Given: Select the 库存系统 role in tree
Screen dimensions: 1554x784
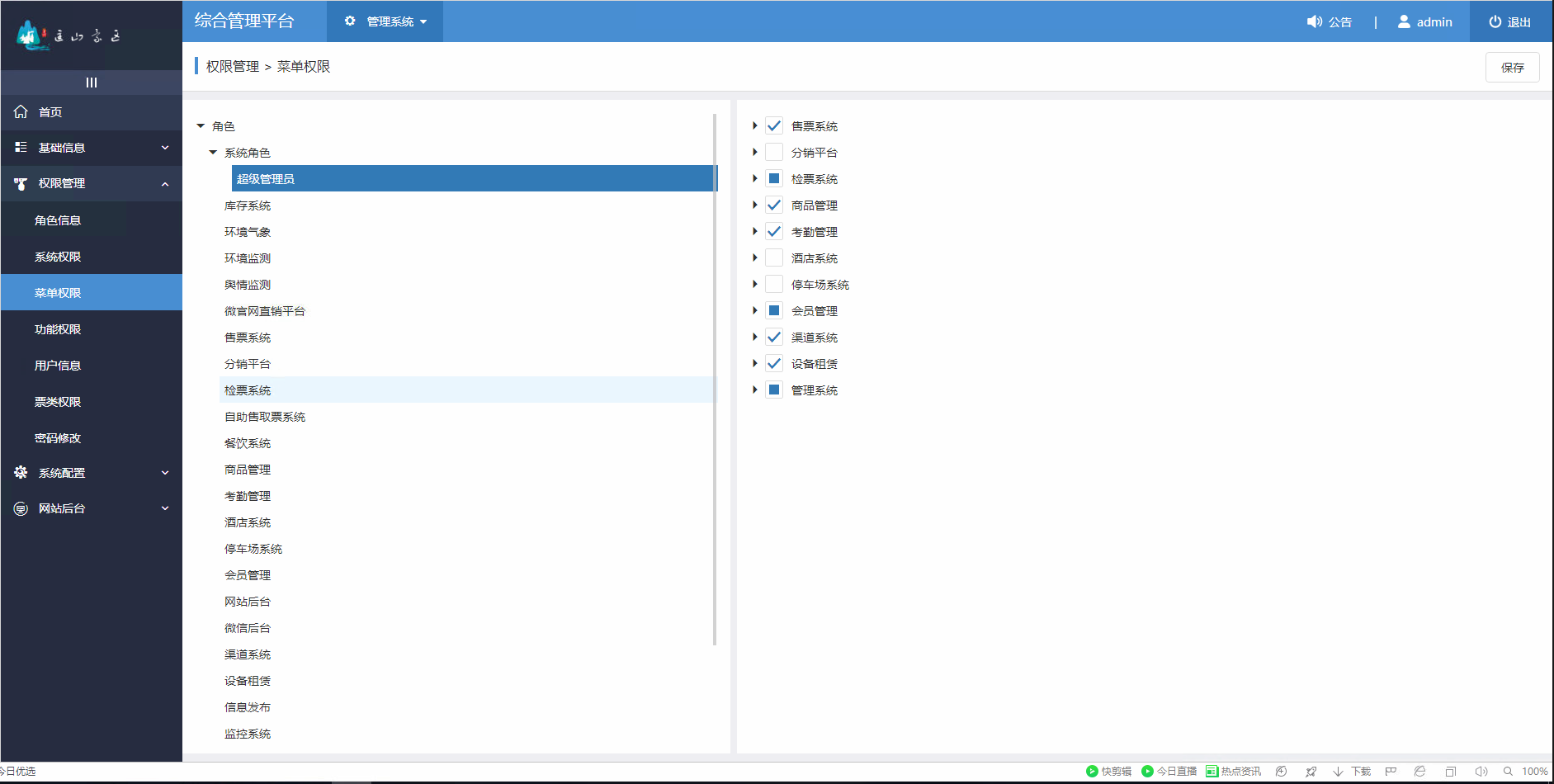Looking at the screenshot, I should coord(248,205).
